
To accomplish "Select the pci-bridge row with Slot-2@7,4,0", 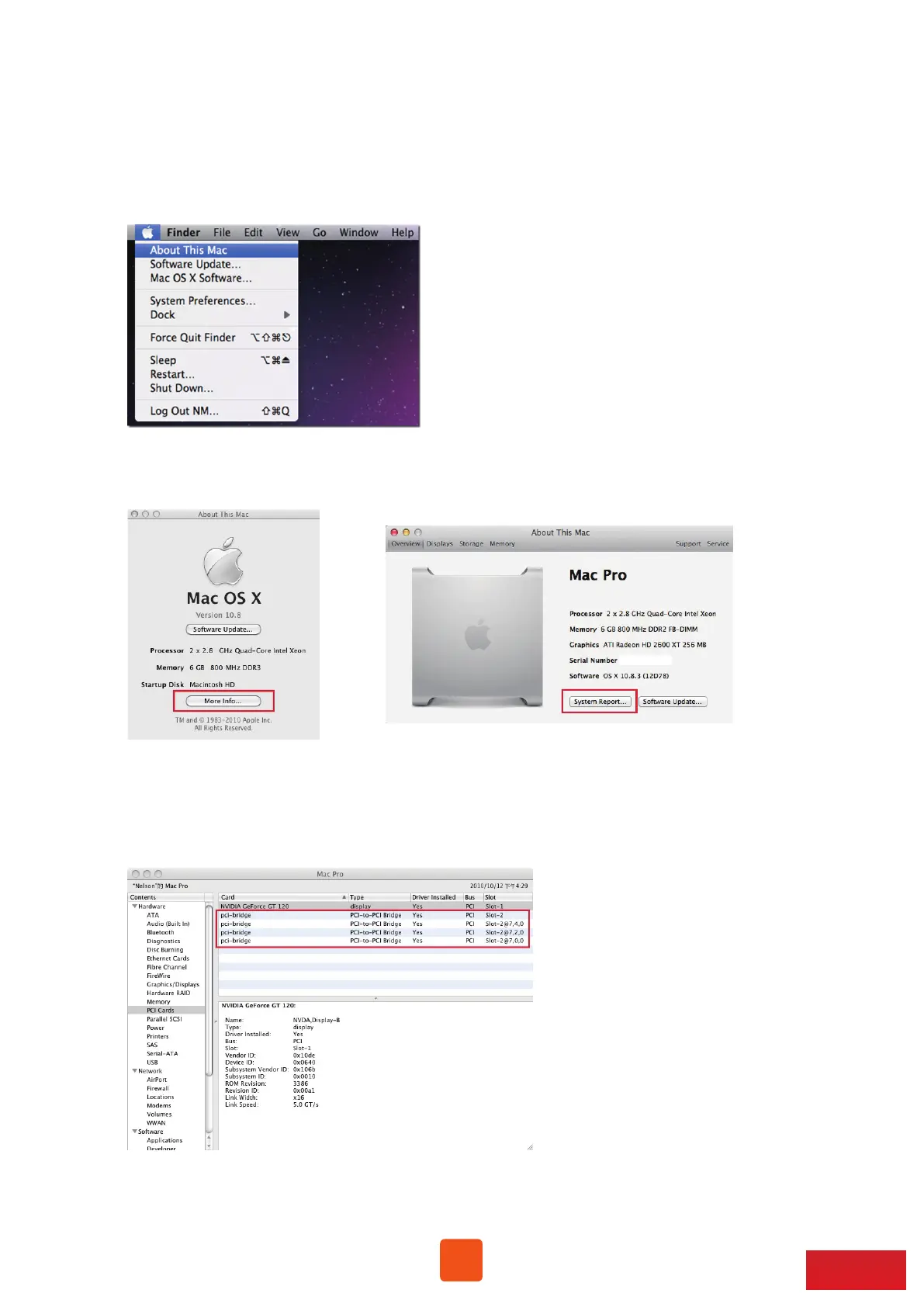I will [375, 924].
